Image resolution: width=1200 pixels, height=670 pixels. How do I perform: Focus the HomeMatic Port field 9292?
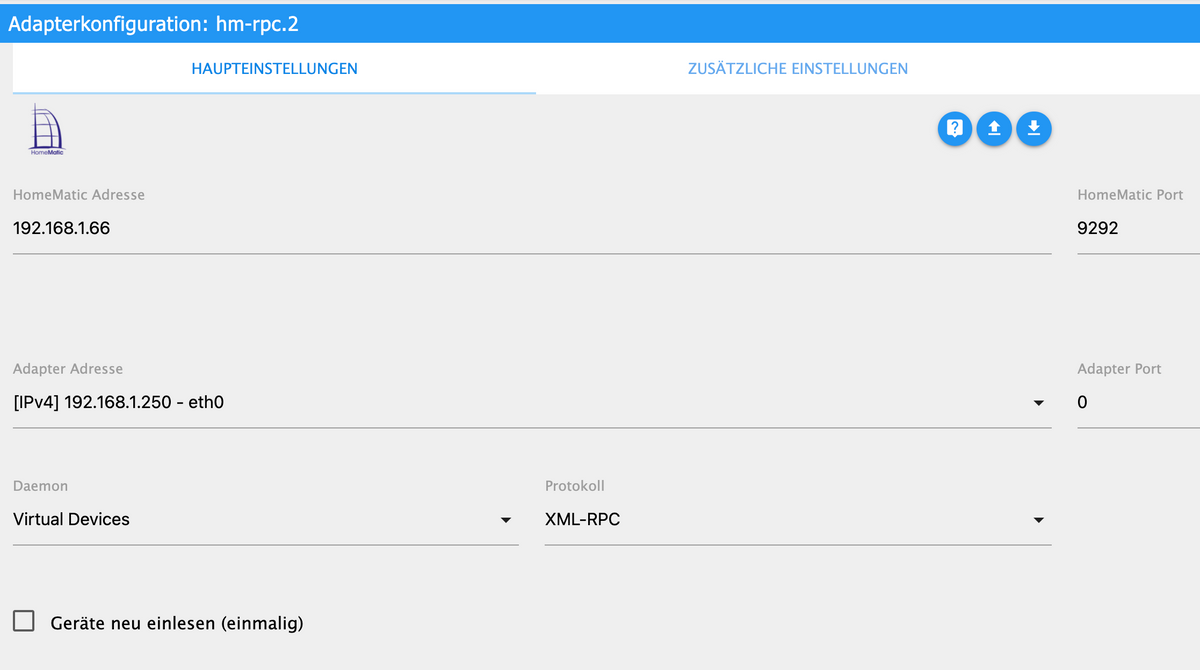[x=1138, y=228]
